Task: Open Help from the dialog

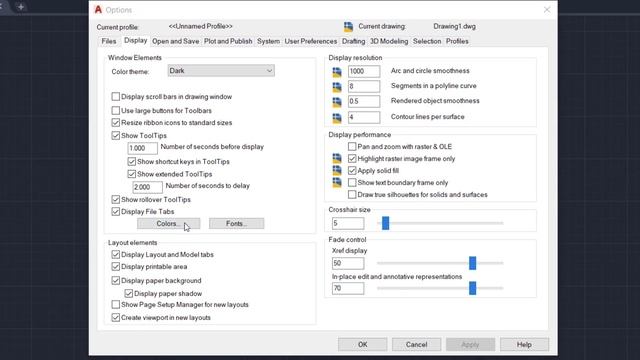Action: point(524,344)
